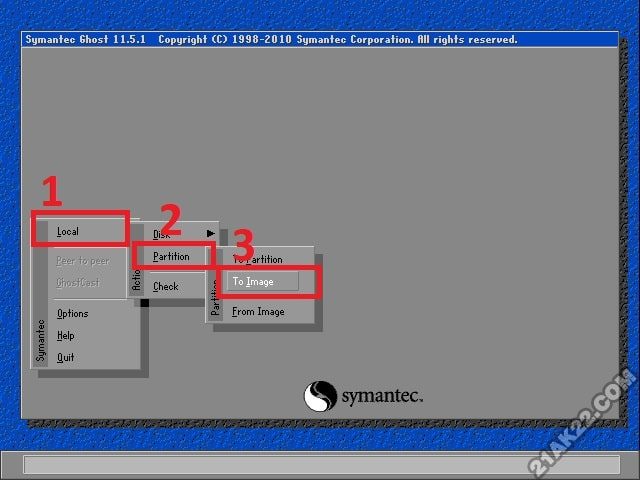Click the Symantec Ghost 11.5.1 title bar
The image size is (640, 480).
pos(320,40)
